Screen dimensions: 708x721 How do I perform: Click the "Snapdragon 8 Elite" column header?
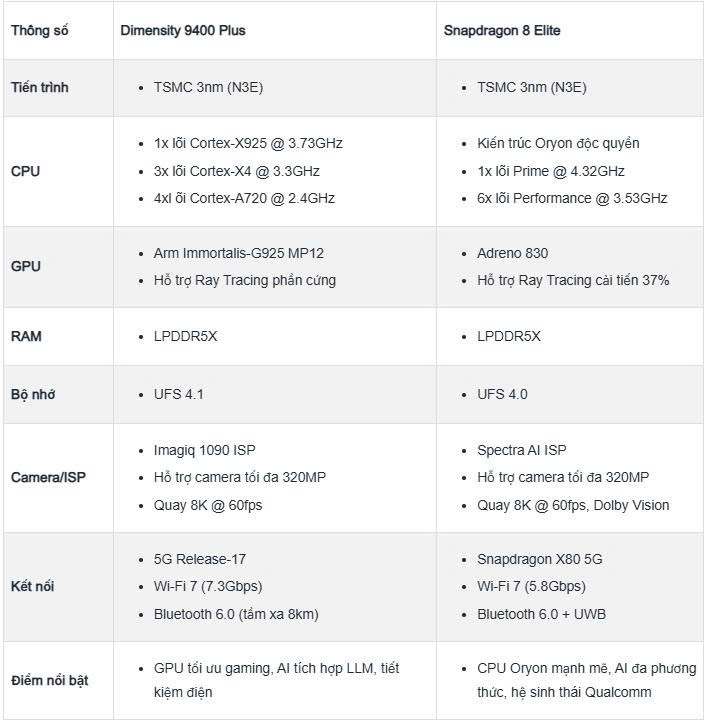502,30
